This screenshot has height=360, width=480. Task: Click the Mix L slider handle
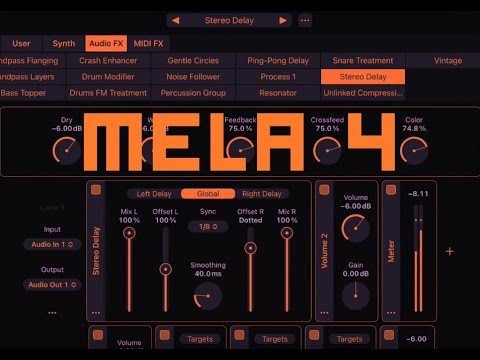129,233
